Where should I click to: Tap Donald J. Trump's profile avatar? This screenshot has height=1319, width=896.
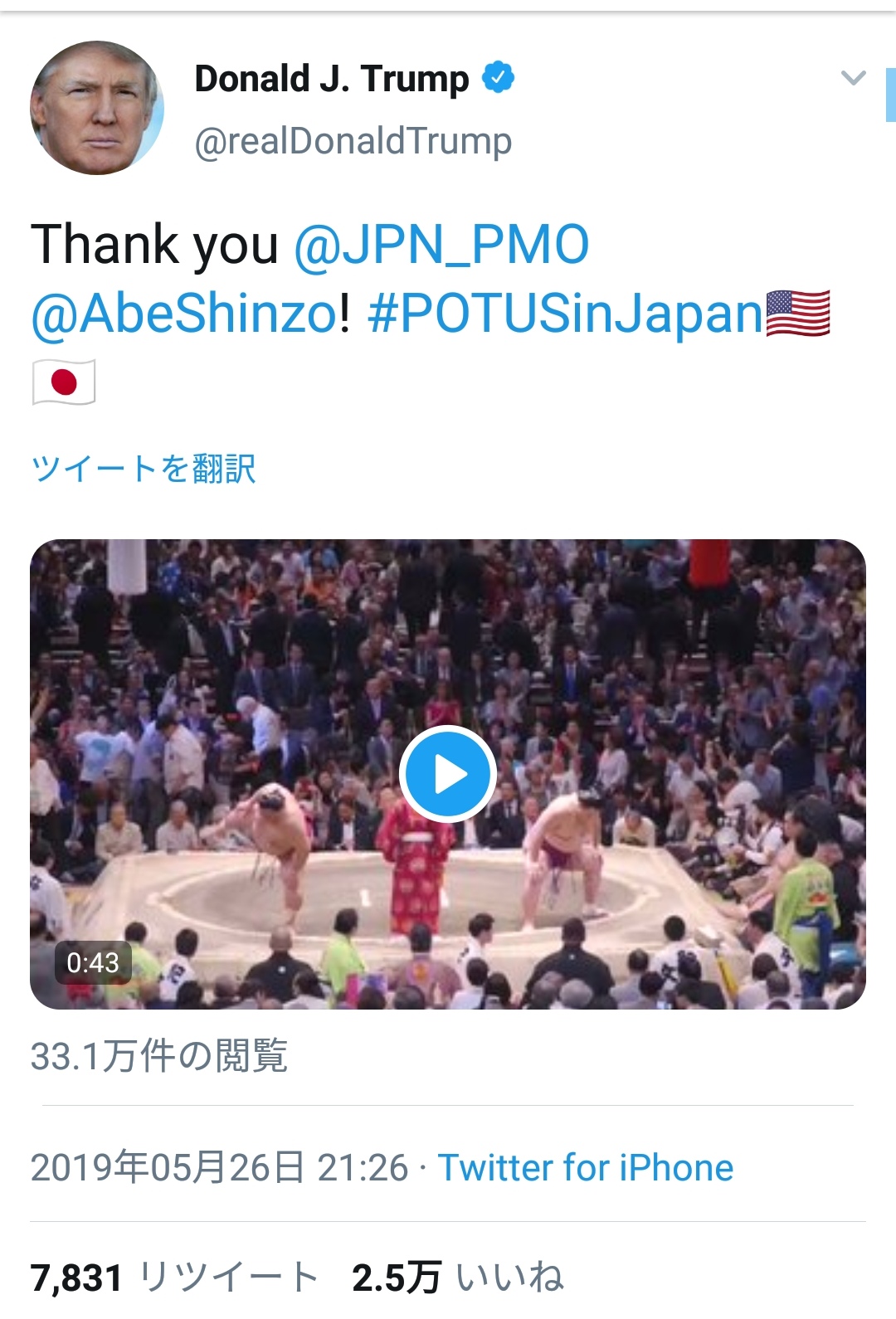(97, 108)
